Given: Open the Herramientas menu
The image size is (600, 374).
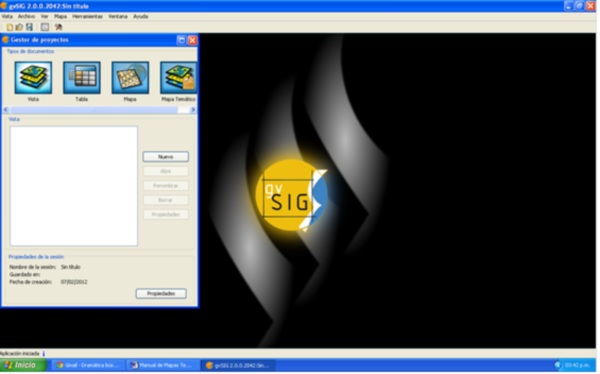Looking at the screenshot, I should point(87,16).
